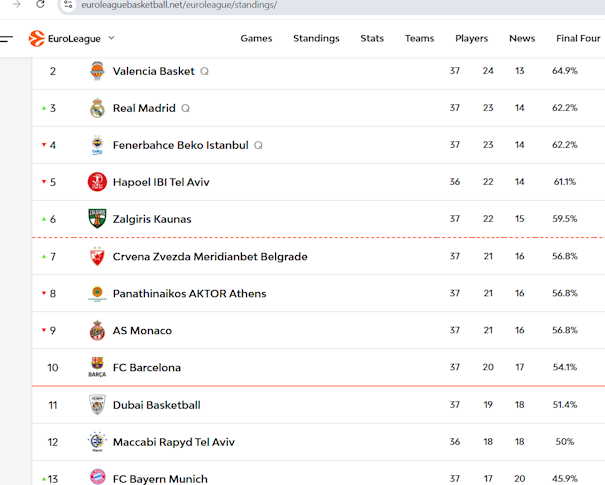Open the Standings menu item
605x485 pixels.
tap(316, 39)
